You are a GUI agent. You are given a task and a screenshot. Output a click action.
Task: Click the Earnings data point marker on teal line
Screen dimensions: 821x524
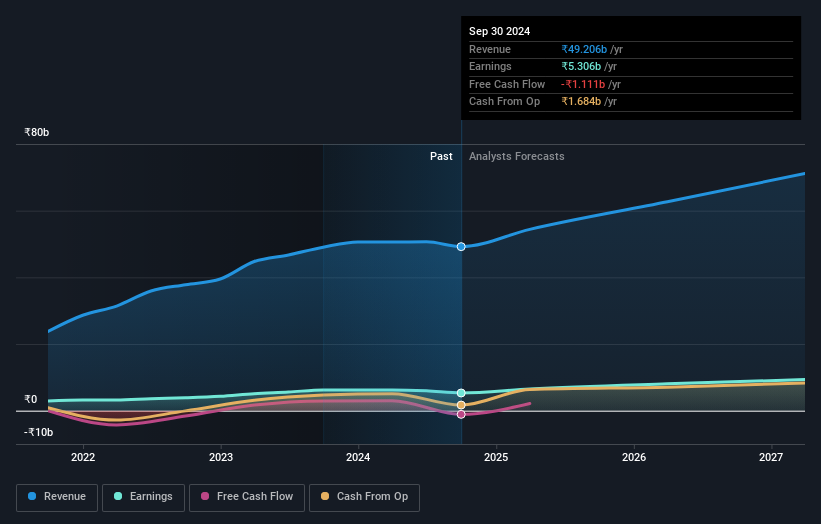461,393
